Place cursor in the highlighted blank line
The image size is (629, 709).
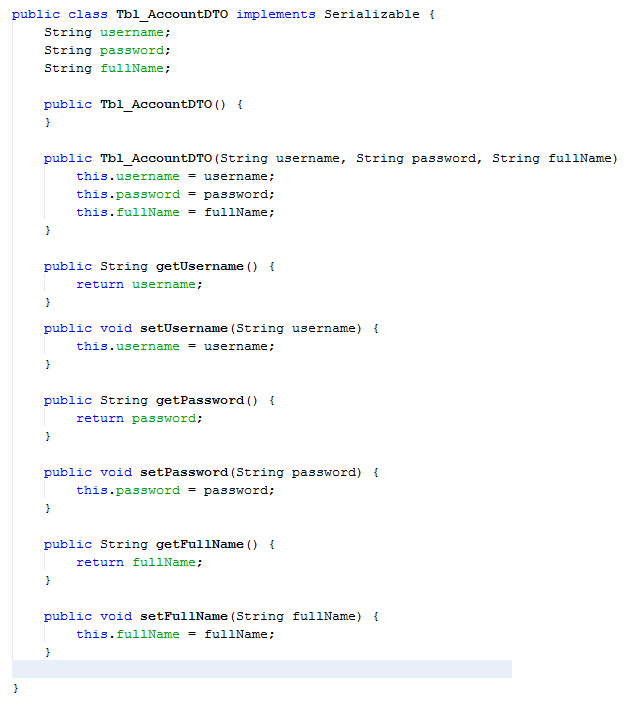[262, 669]
